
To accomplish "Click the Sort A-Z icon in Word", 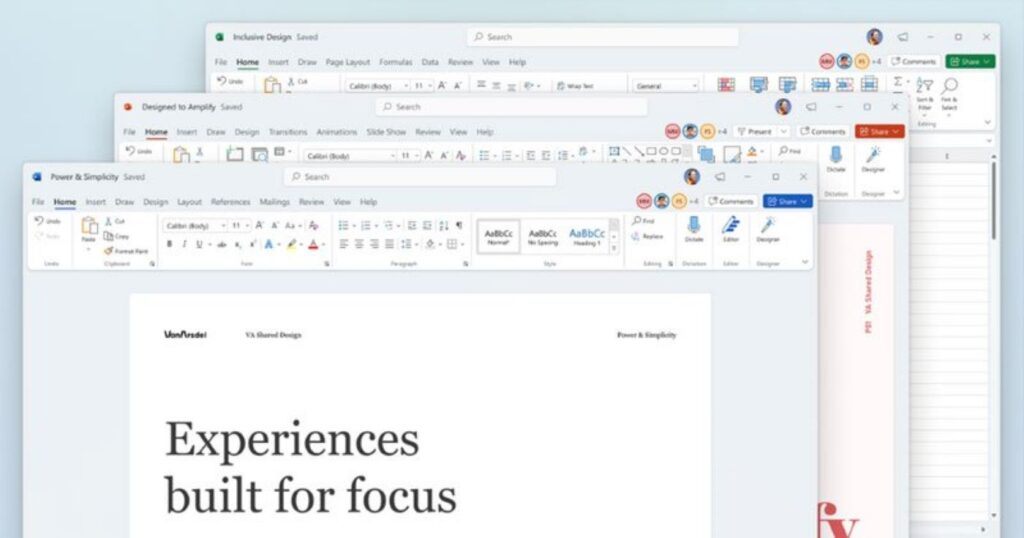I will (x=443, y=225).
